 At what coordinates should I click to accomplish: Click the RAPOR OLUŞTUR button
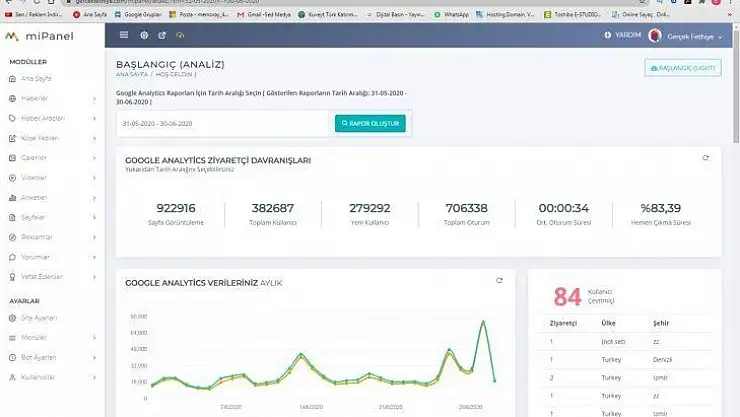(x=370, y=124)
